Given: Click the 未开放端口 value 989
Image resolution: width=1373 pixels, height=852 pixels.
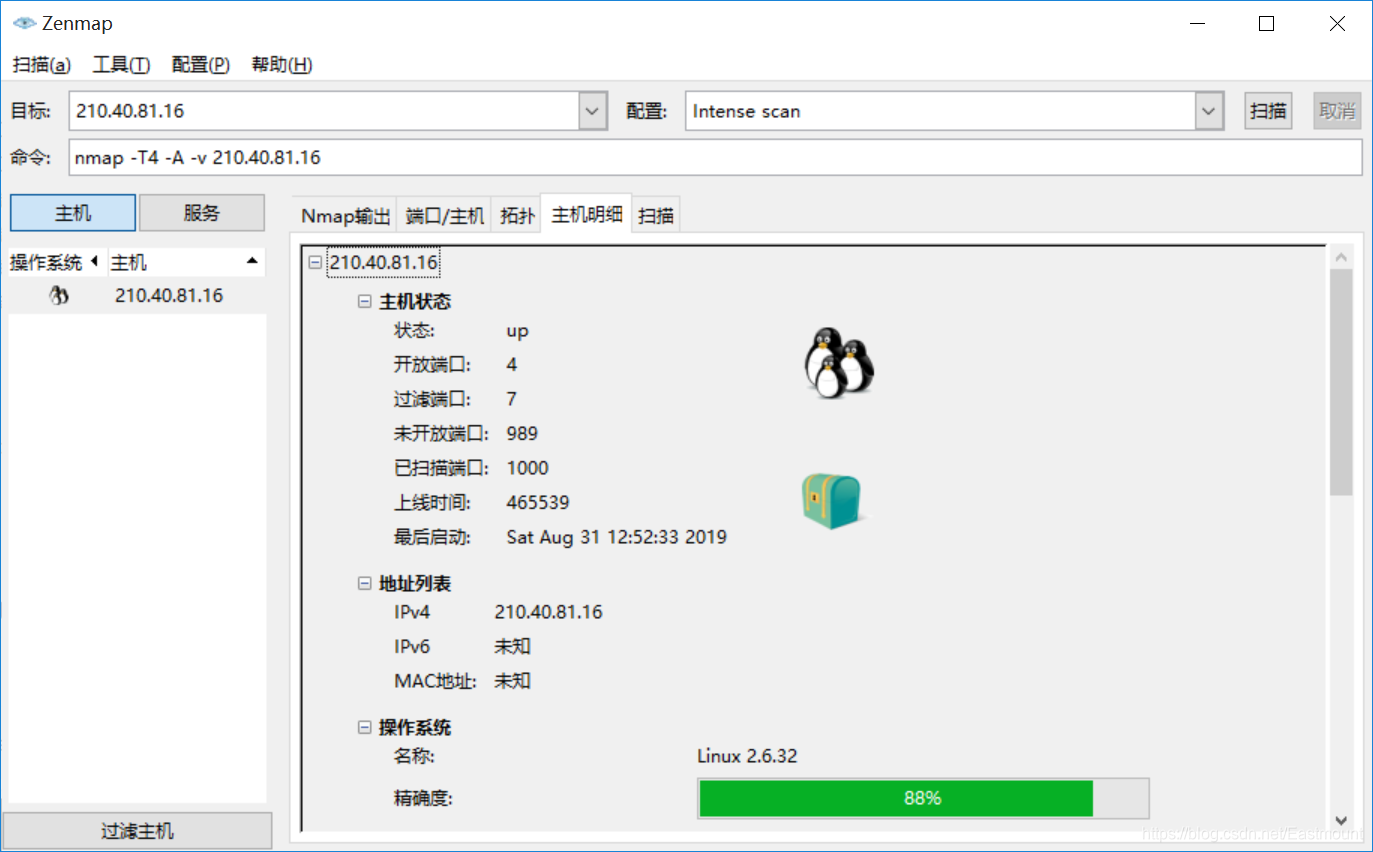Looking at the screenshot, I should 522,434.
